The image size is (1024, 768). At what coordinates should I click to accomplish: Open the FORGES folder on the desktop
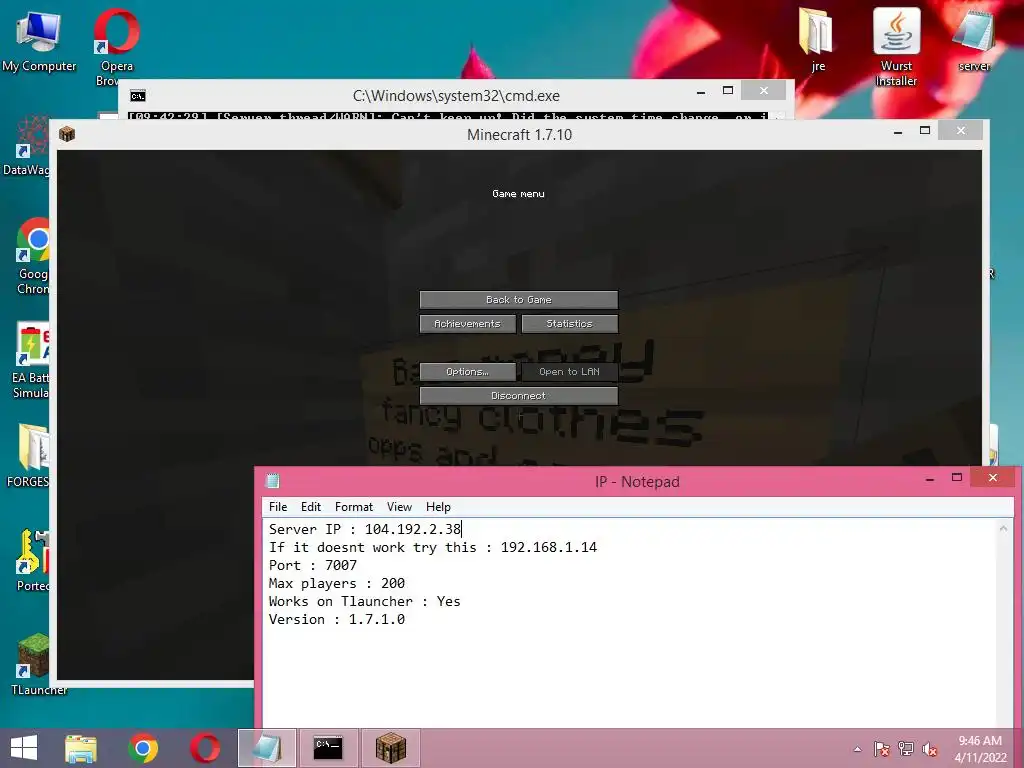(27, 456)
